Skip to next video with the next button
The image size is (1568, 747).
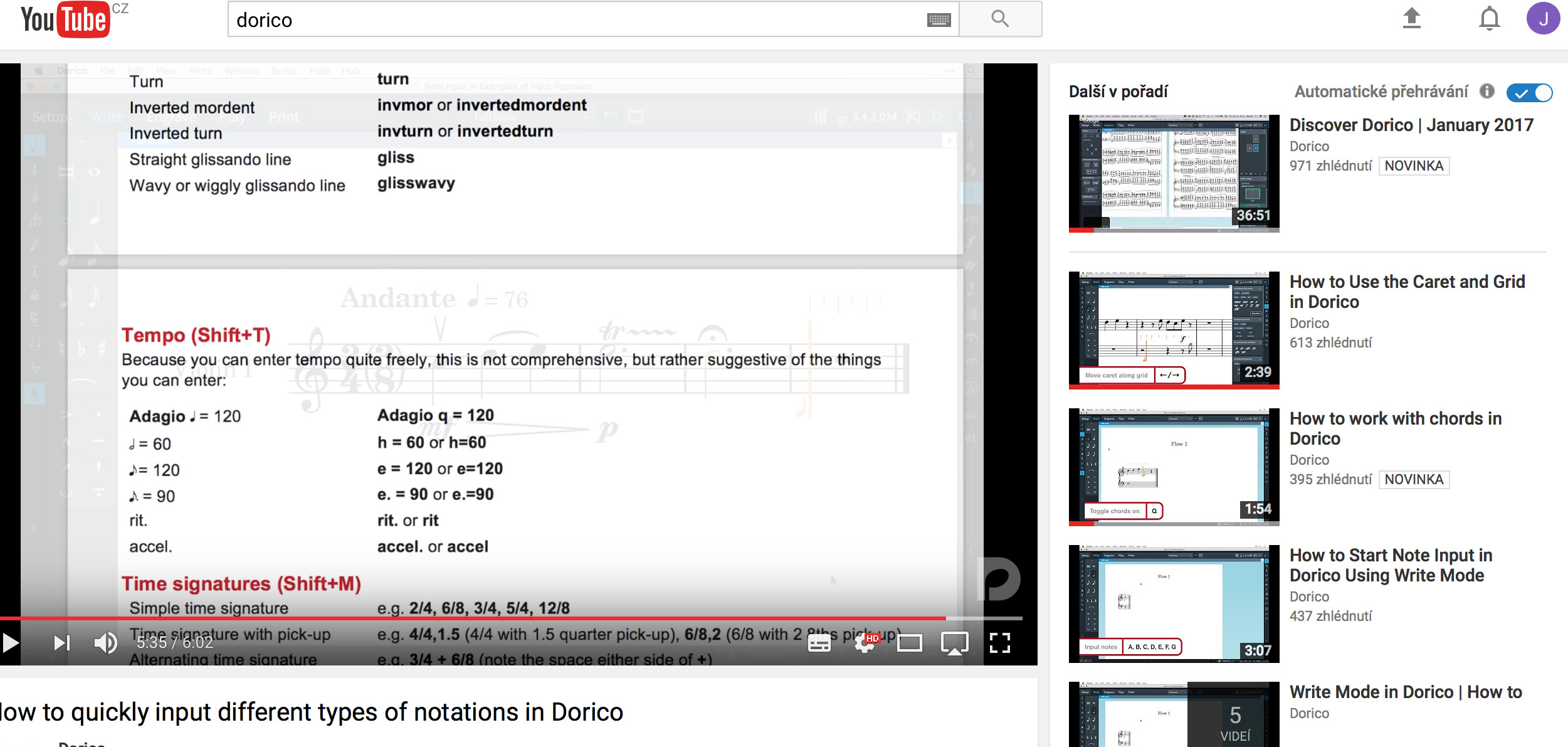click(x=61, y=642)
